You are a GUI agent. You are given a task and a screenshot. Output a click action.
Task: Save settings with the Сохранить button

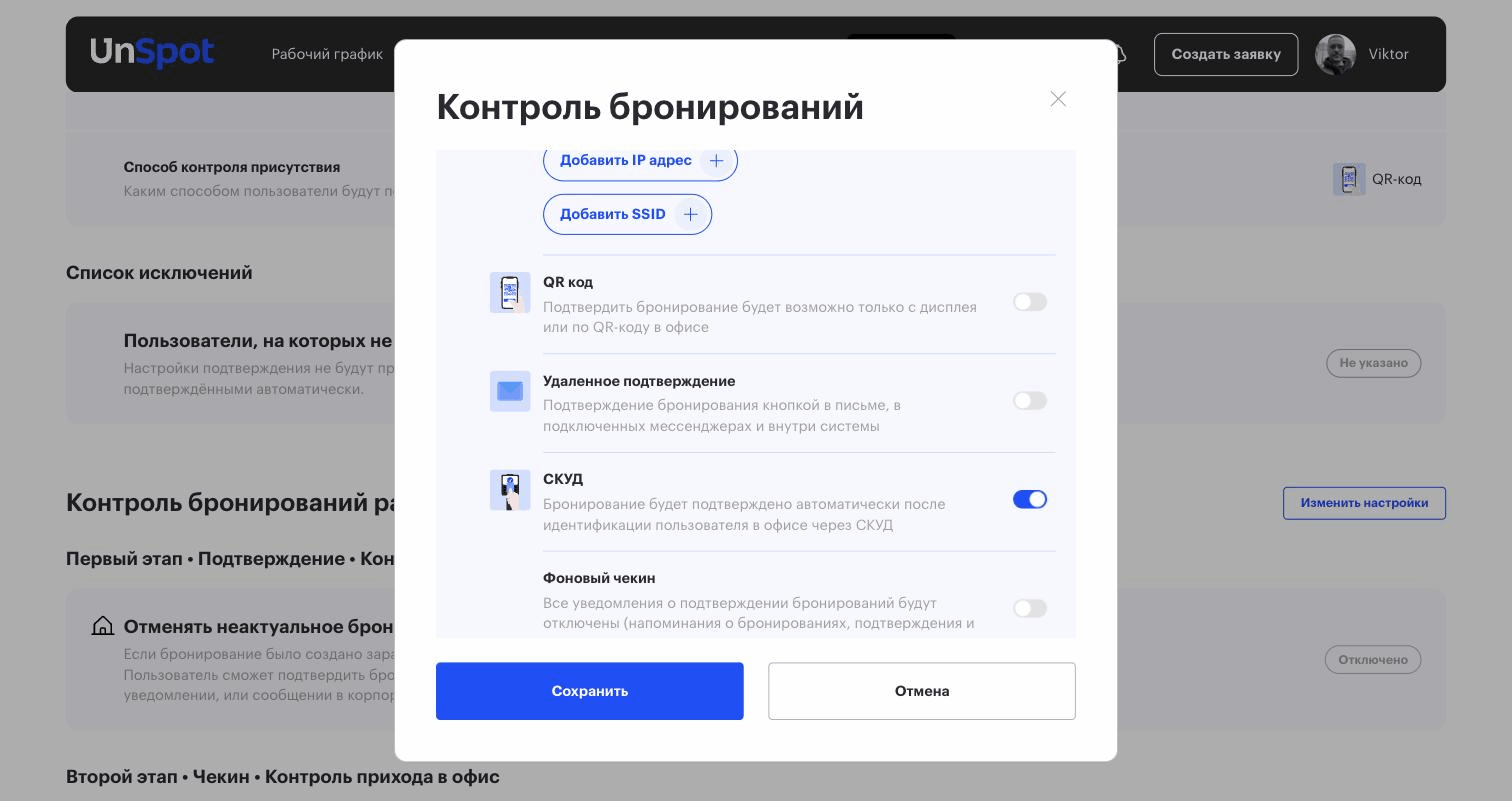pos(590,691)
